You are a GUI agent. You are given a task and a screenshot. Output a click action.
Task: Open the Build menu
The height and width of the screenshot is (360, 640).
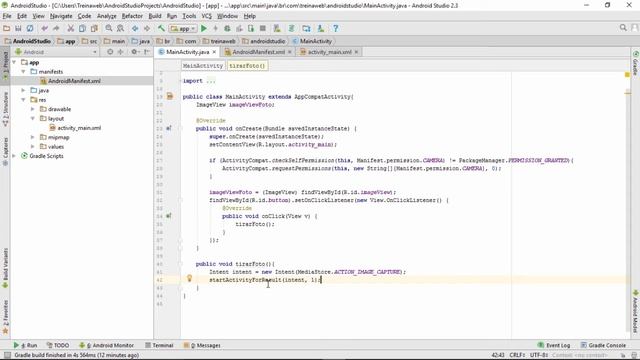[x=155, y=16]
